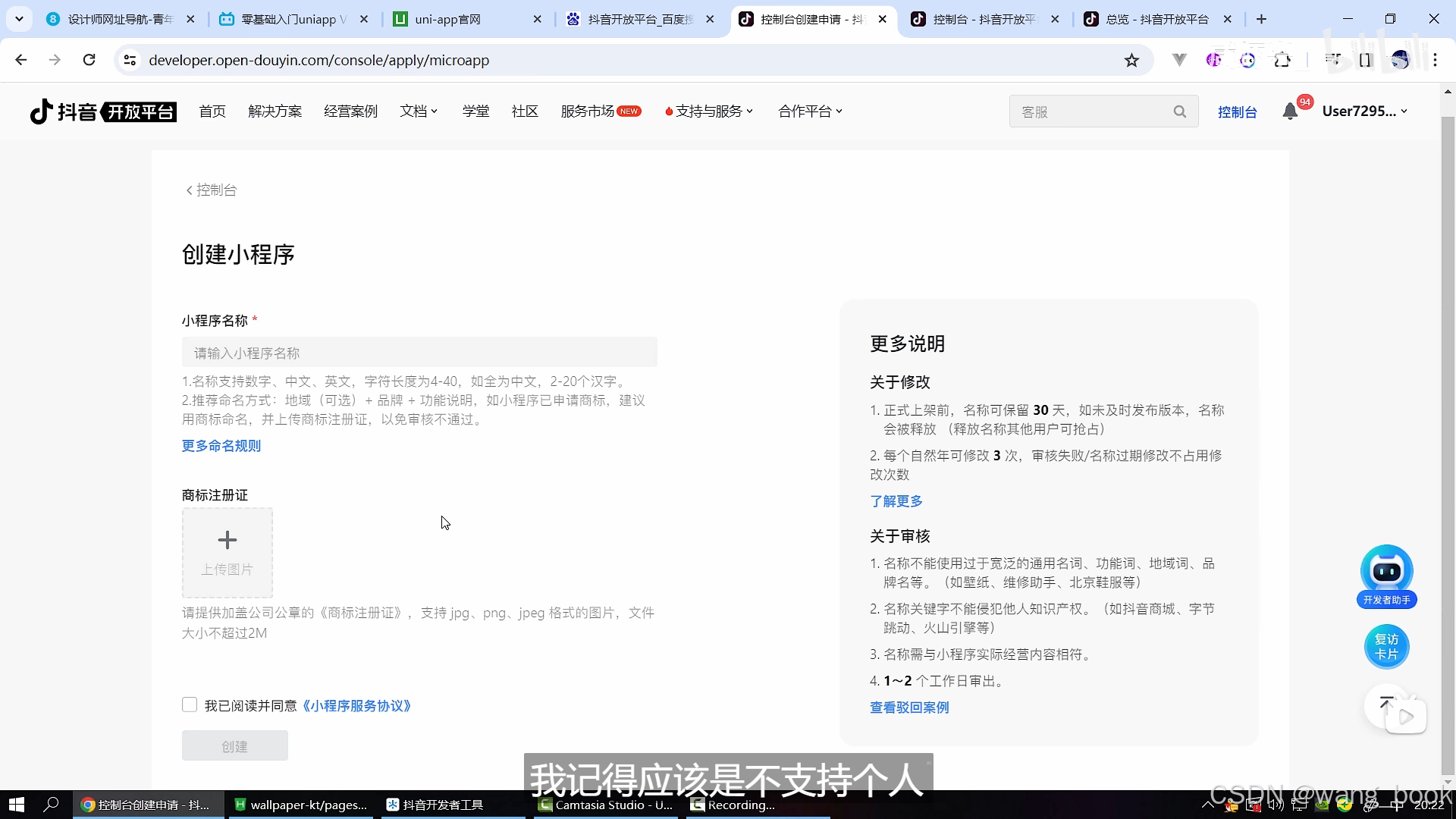Image resolution: width=1456 pixels, height=819 pixels.
Task: Focus the 小程序名称 input field
Action: (419, 353)
